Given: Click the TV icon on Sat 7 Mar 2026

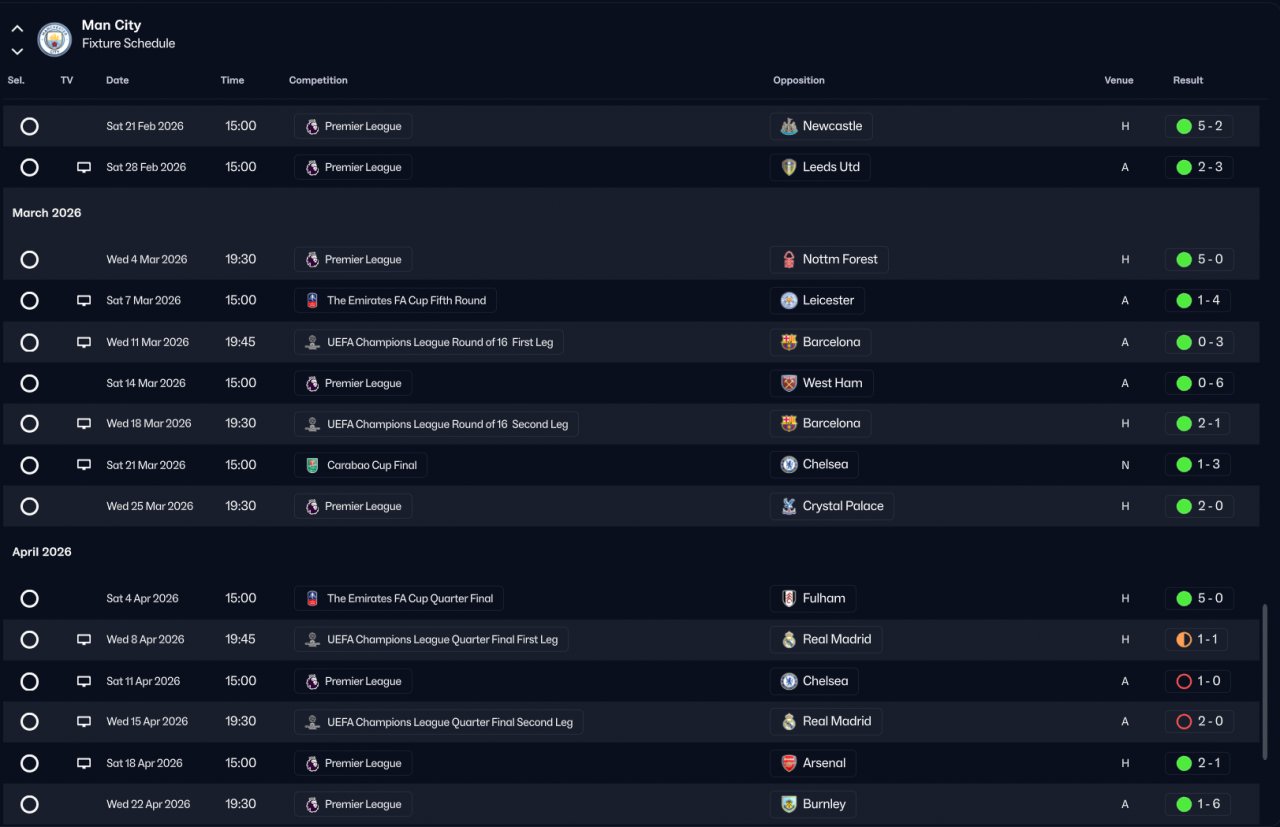Looking at the screenshot, I should click(x=84, y=301).
